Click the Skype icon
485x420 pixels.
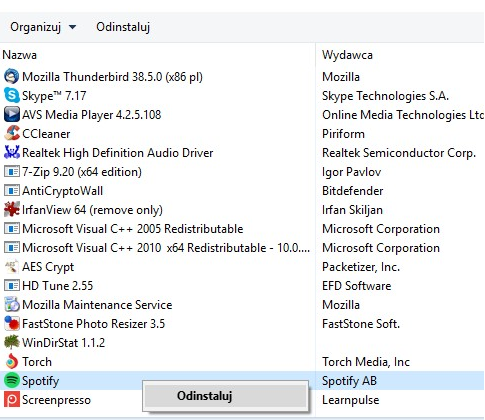coord(11,96)
